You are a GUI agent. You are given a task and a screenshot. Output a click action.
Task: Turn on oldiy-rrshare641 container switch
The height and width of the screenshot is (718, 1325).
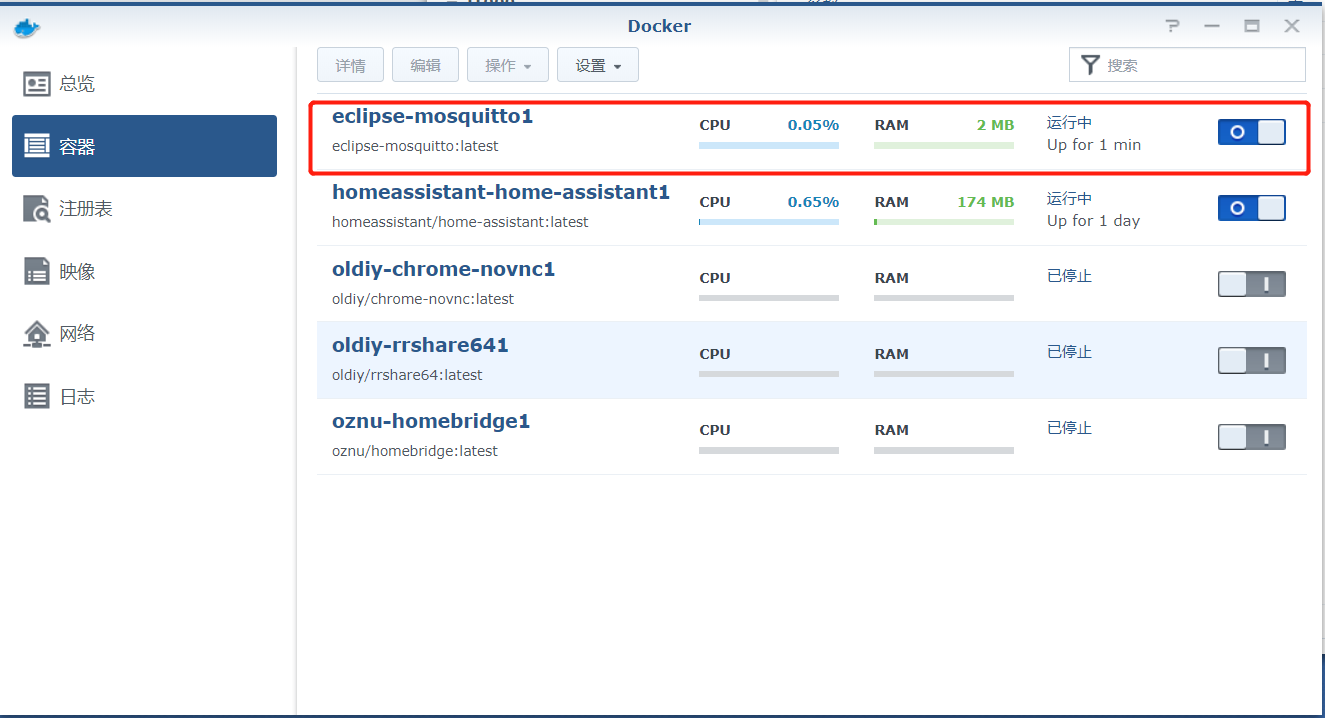(1251, 360)
